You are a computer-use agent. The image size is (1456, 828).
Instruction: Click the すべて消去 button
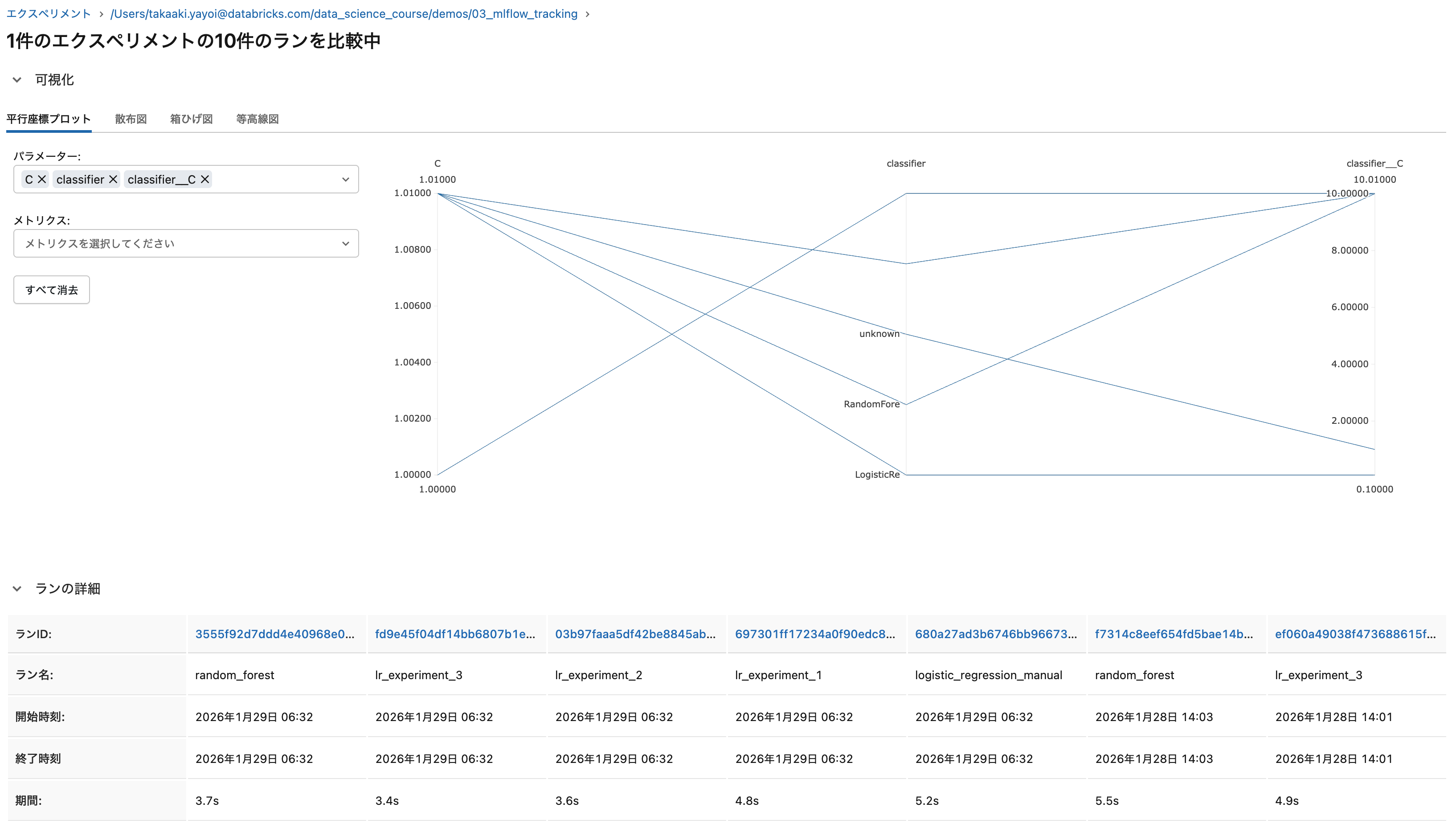pos(51,290)
